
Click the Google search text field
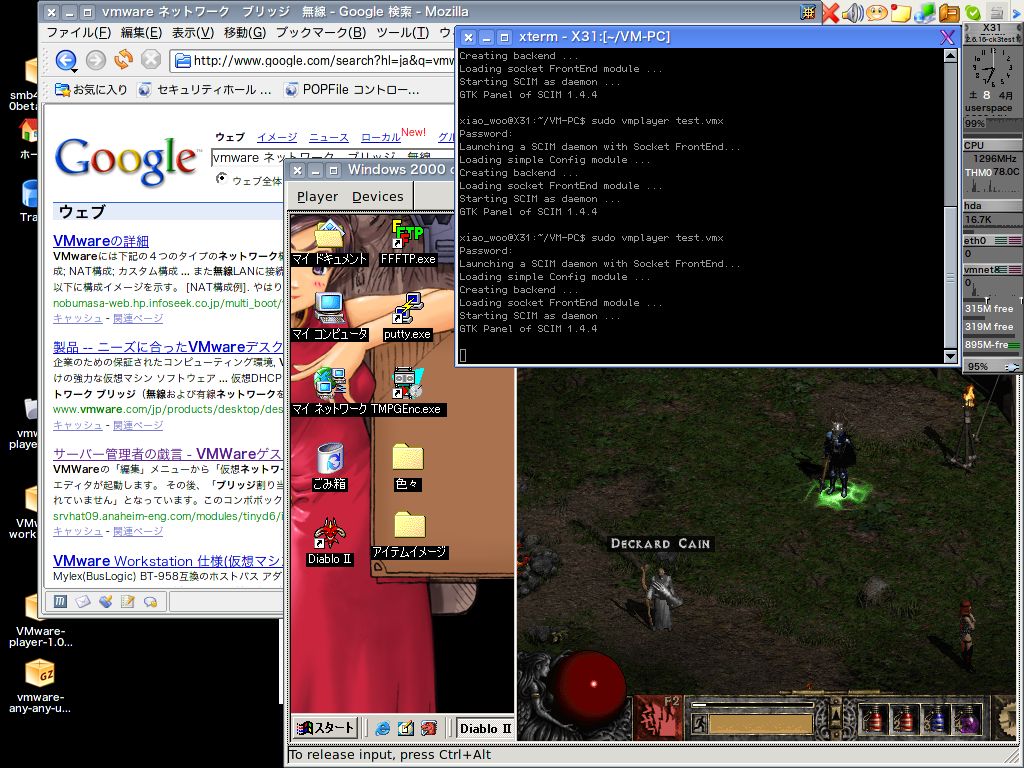pos(247,158)
